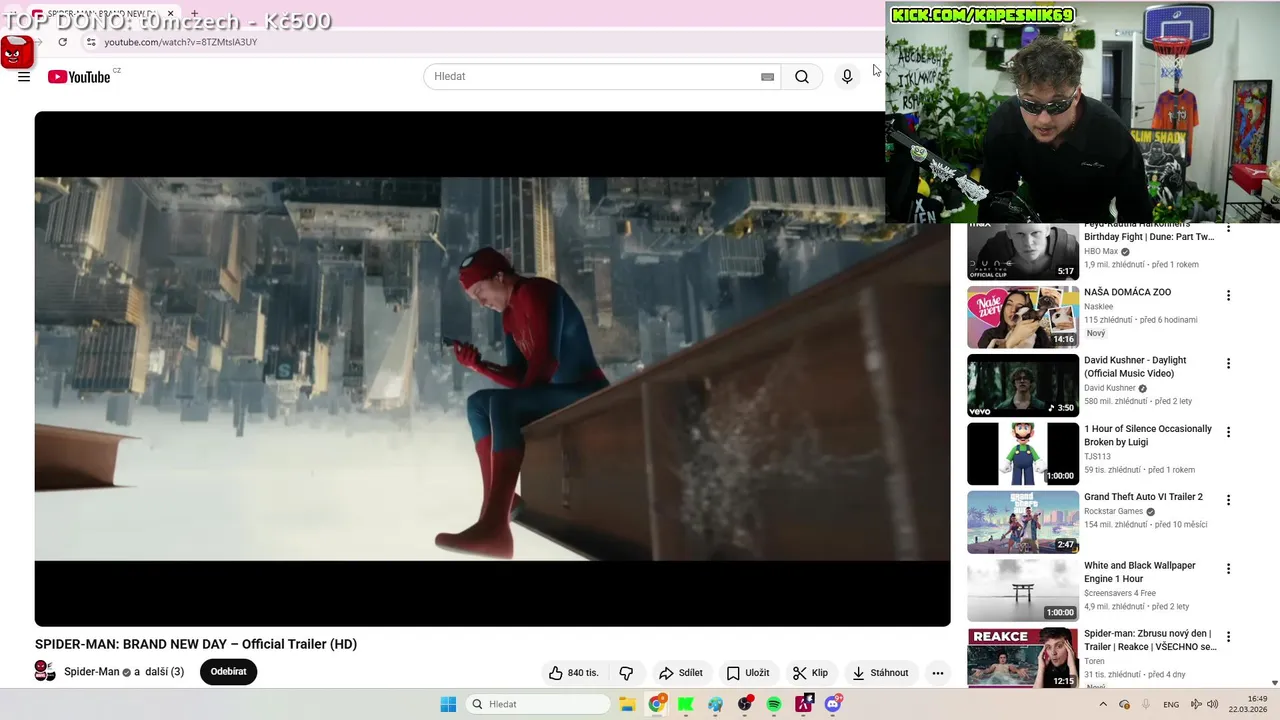Screen dimensions: 1280x720
Task: Click channel name 'Rockstar Games'
Action: (x=1113, y=511)
